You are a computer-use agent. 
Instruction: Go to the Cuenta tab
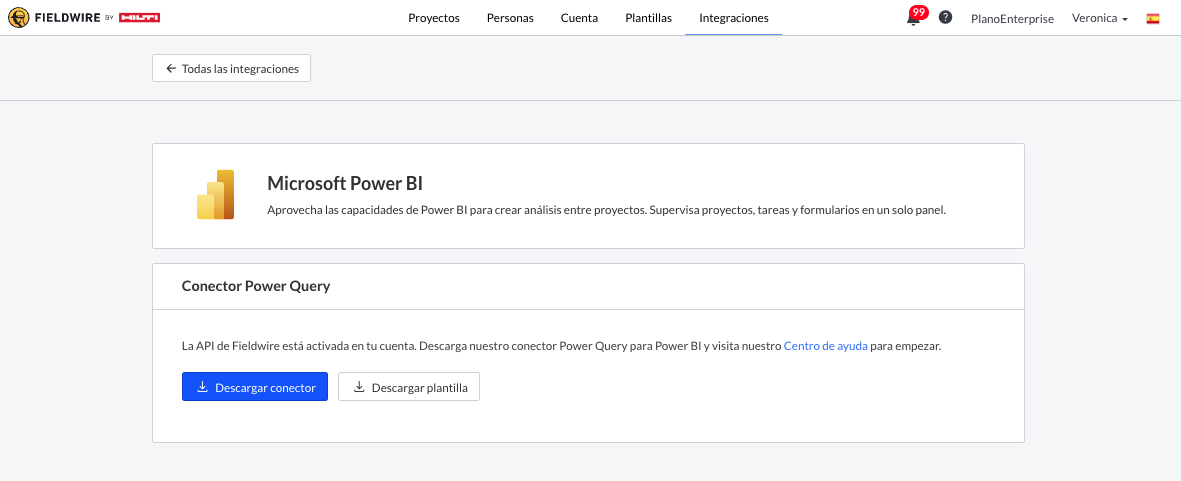pos(579,18)
